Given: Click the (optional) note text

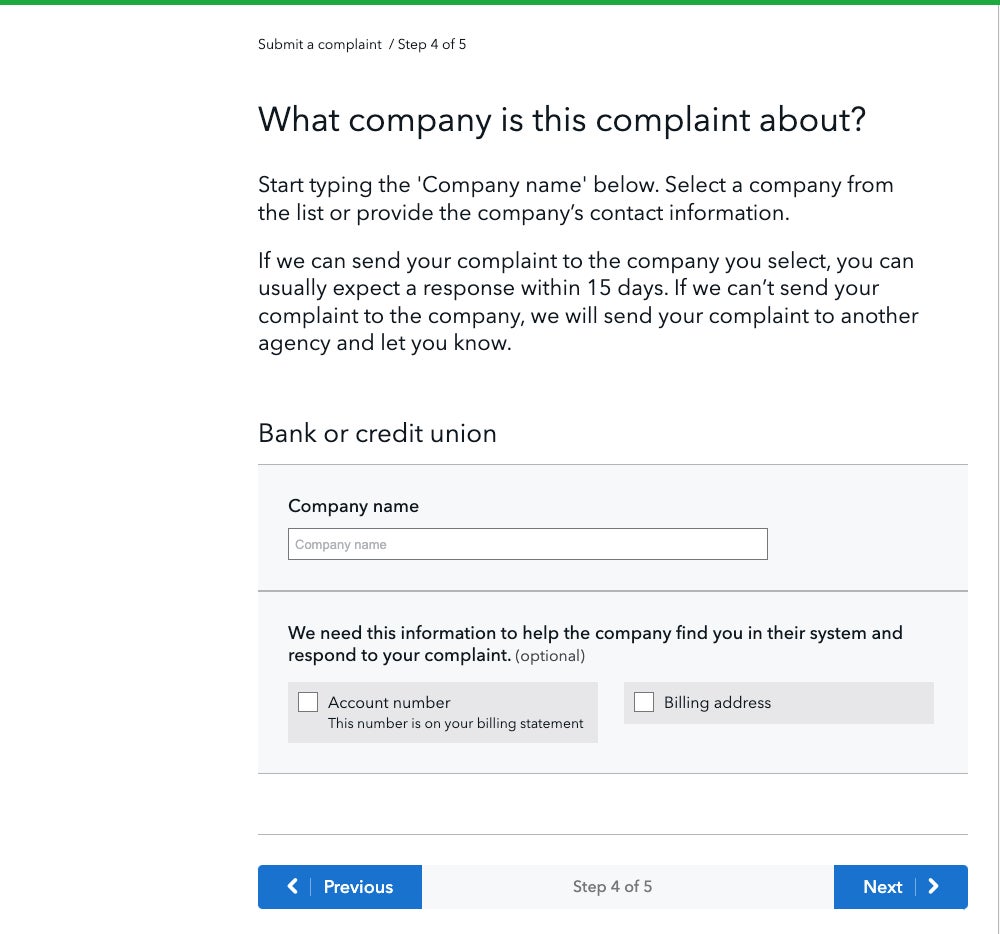Looking at the screenshot, I should 550,656.
